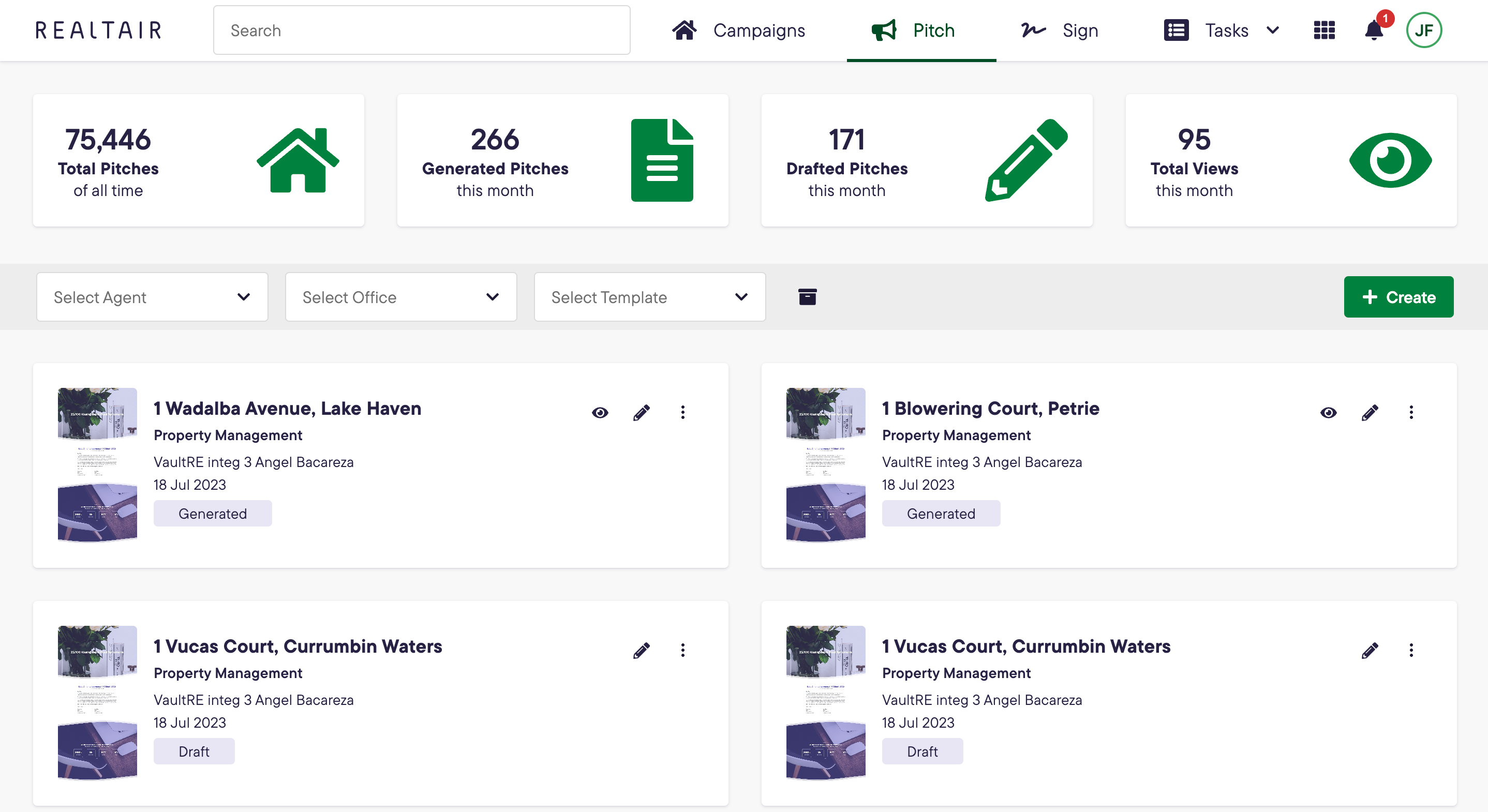The height and width of the screenshot is (812, 1488).
Task: Expand the Select Template dropdown
Action: pos(649,297)
